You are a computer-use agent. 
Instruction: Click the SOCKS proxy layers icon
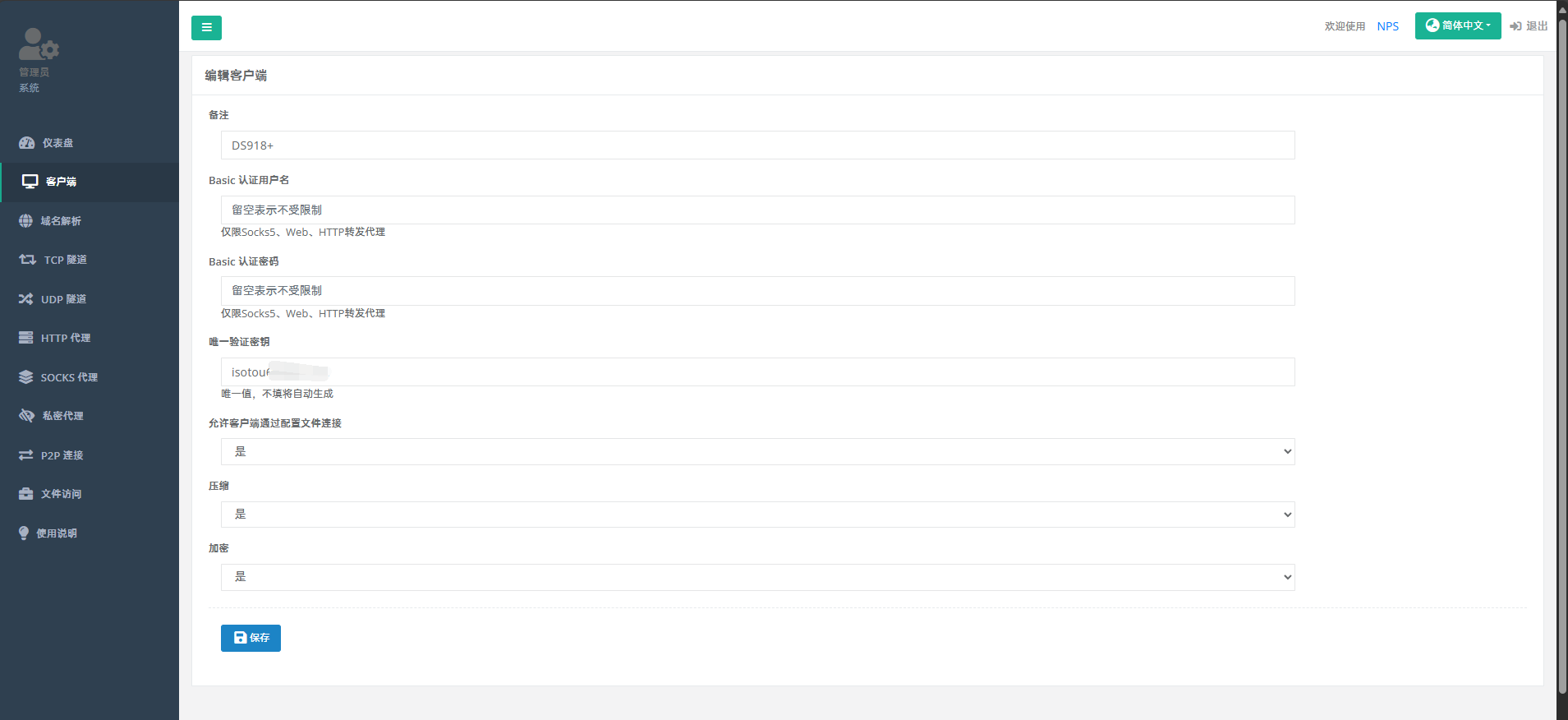click(25, 377)
